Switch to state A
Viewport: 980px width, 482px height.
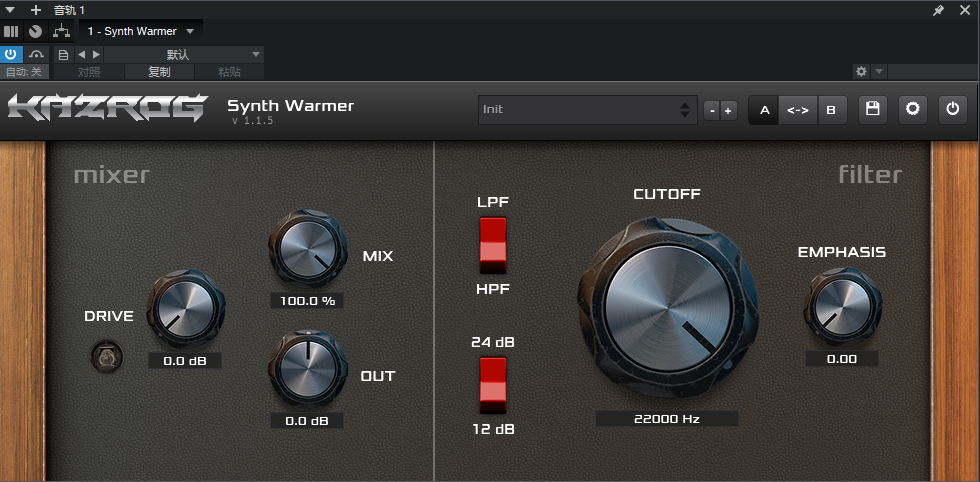[x=764, y=110]
